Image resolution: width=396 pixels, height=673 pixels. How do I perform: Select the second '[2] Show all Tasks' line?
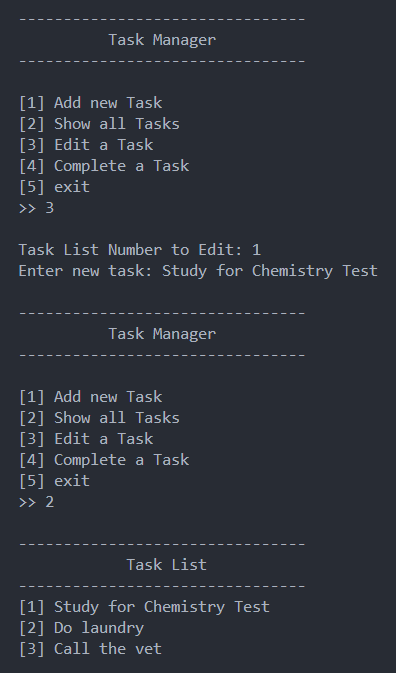pos(99,418)
